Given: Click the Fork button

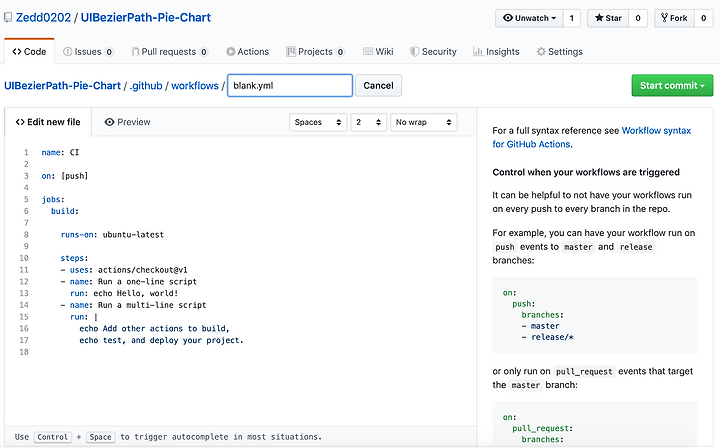Looking at the screenshot, I should pos(674,18).
